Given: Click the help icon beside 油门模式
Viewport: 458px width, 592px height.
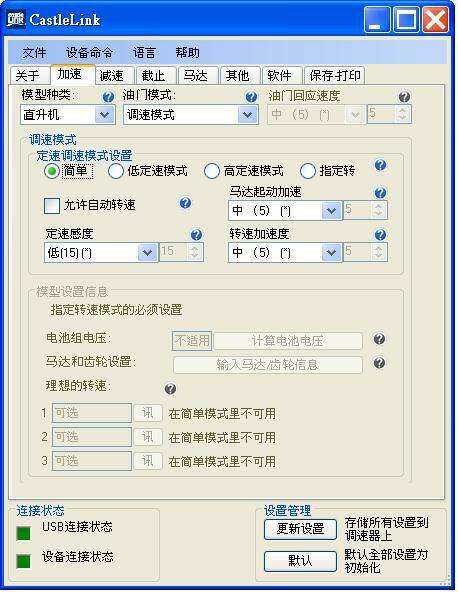Looking at the screenshot, I should click(x=251, y=97).
